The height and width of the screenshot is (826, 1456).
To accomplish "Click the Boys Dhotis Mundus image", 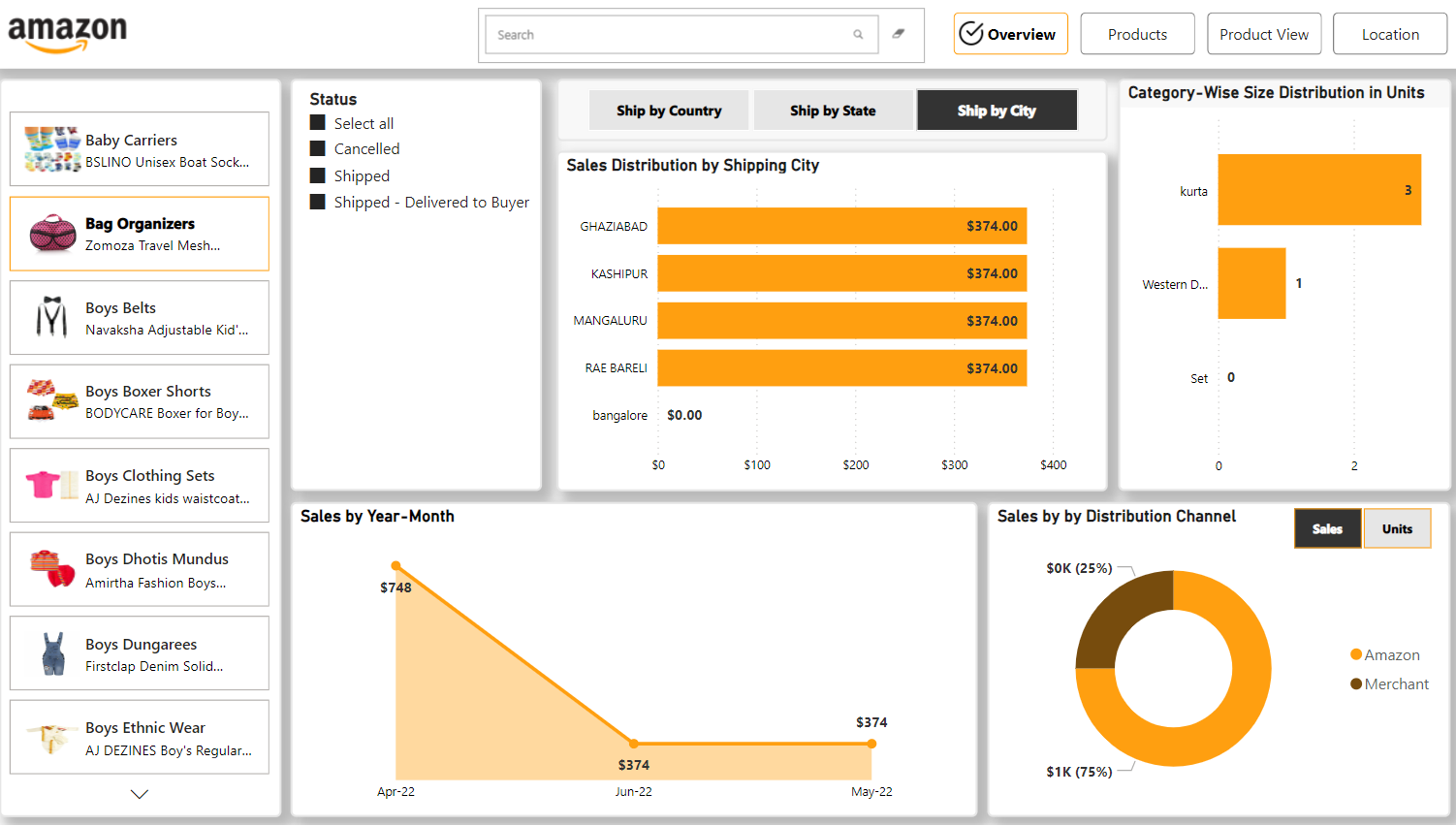I will click(x=52, y=568).
